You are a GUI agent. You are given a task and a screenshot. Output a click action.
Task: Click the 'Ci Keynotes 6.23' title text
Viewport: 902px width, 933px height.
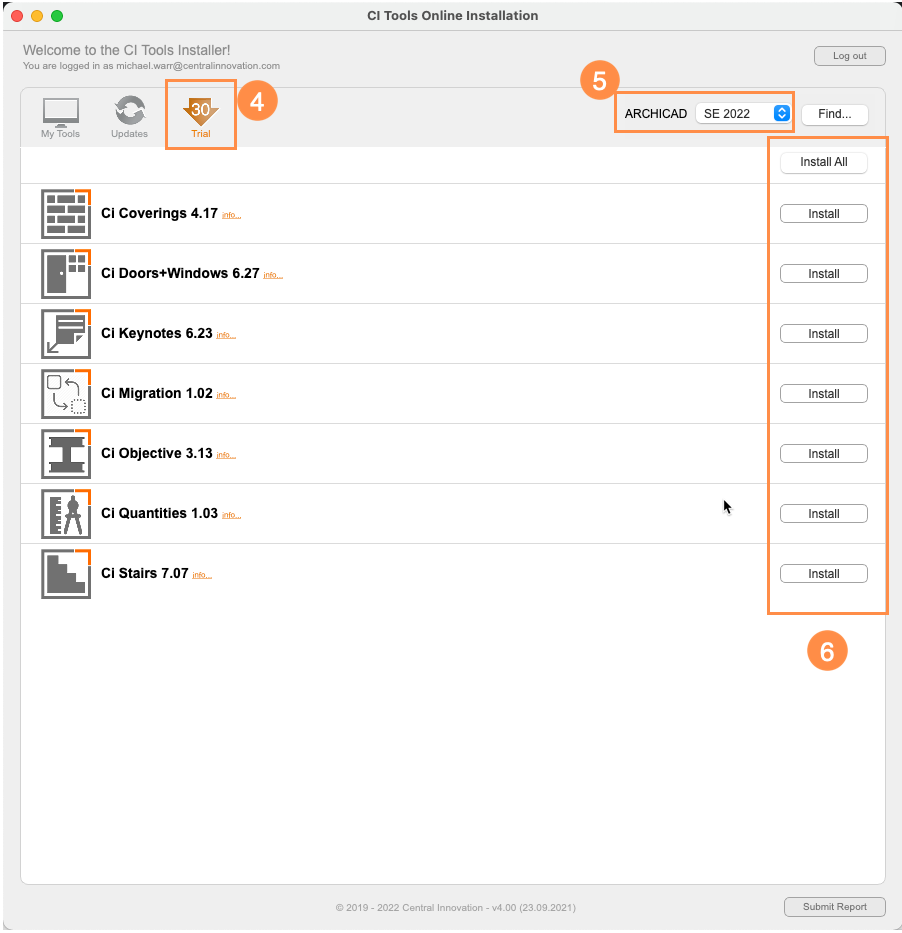pyautogui.click(x=156, y=334)
